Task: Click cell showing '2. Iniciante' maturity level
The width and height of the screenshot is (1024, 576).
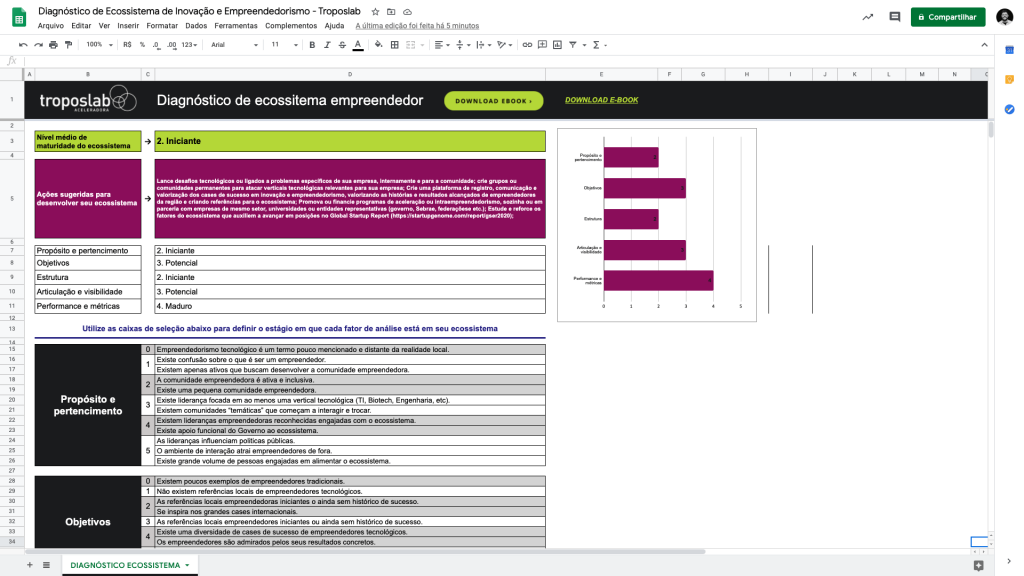Action: 350,141
